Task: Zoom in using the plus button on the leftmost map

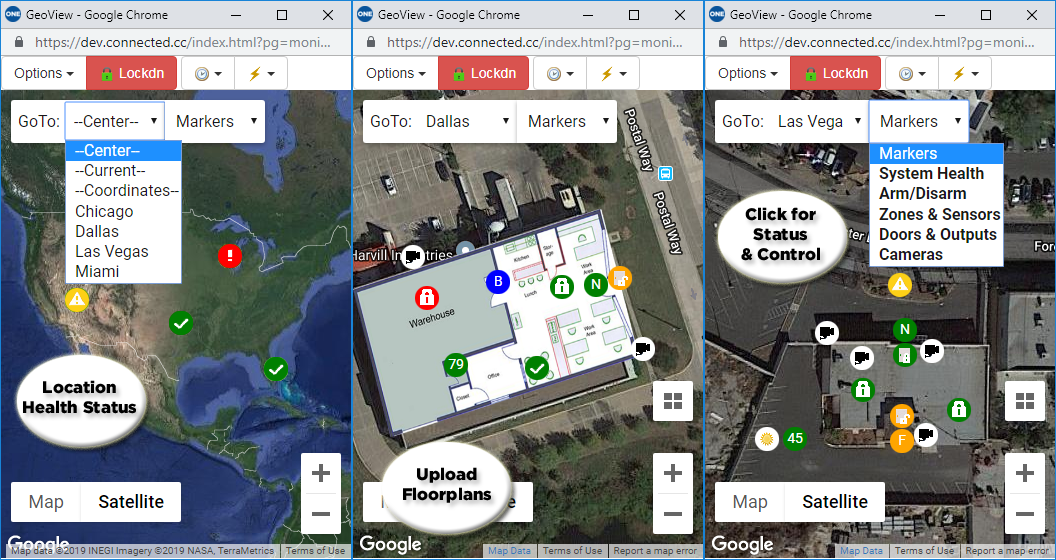Action: coord(321,473)
